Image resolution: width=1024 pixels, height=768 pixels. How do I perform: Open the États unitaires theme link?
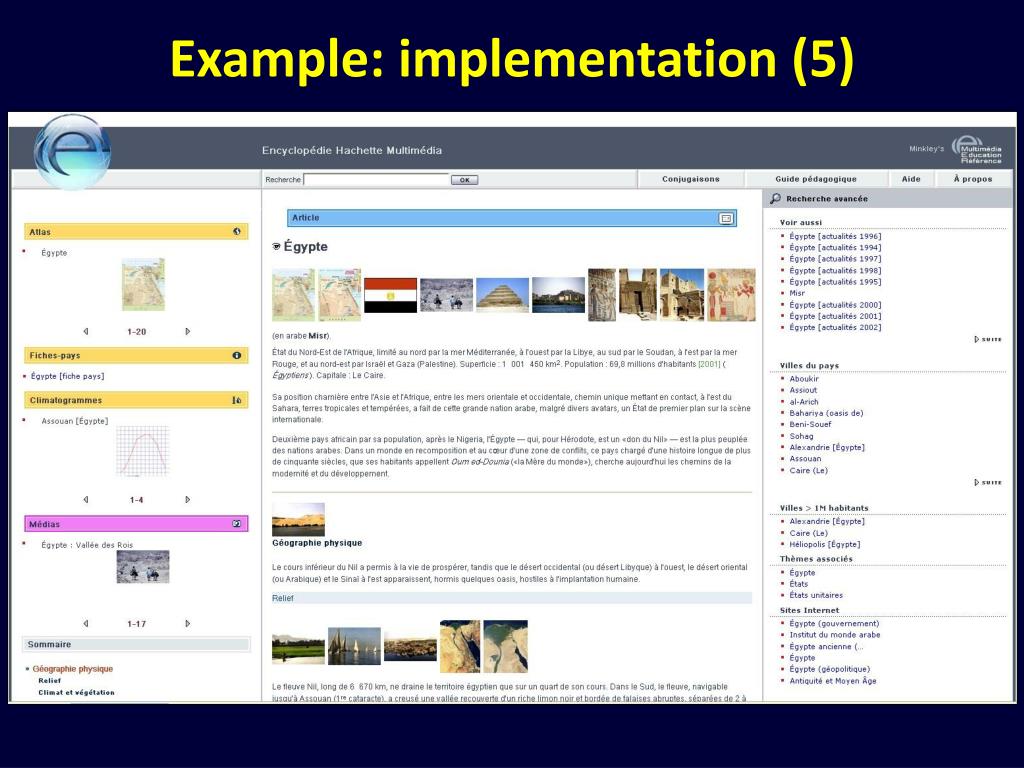(x=816, y=595)
